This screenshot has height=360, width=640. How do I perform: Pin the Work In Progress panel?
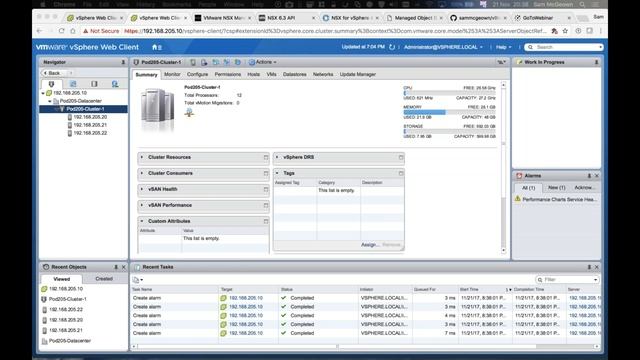(596, 62)
